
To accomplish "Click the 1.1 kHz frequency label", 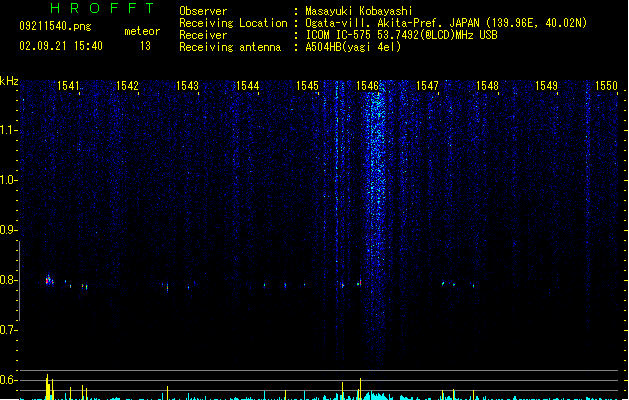I will [8, 130].
